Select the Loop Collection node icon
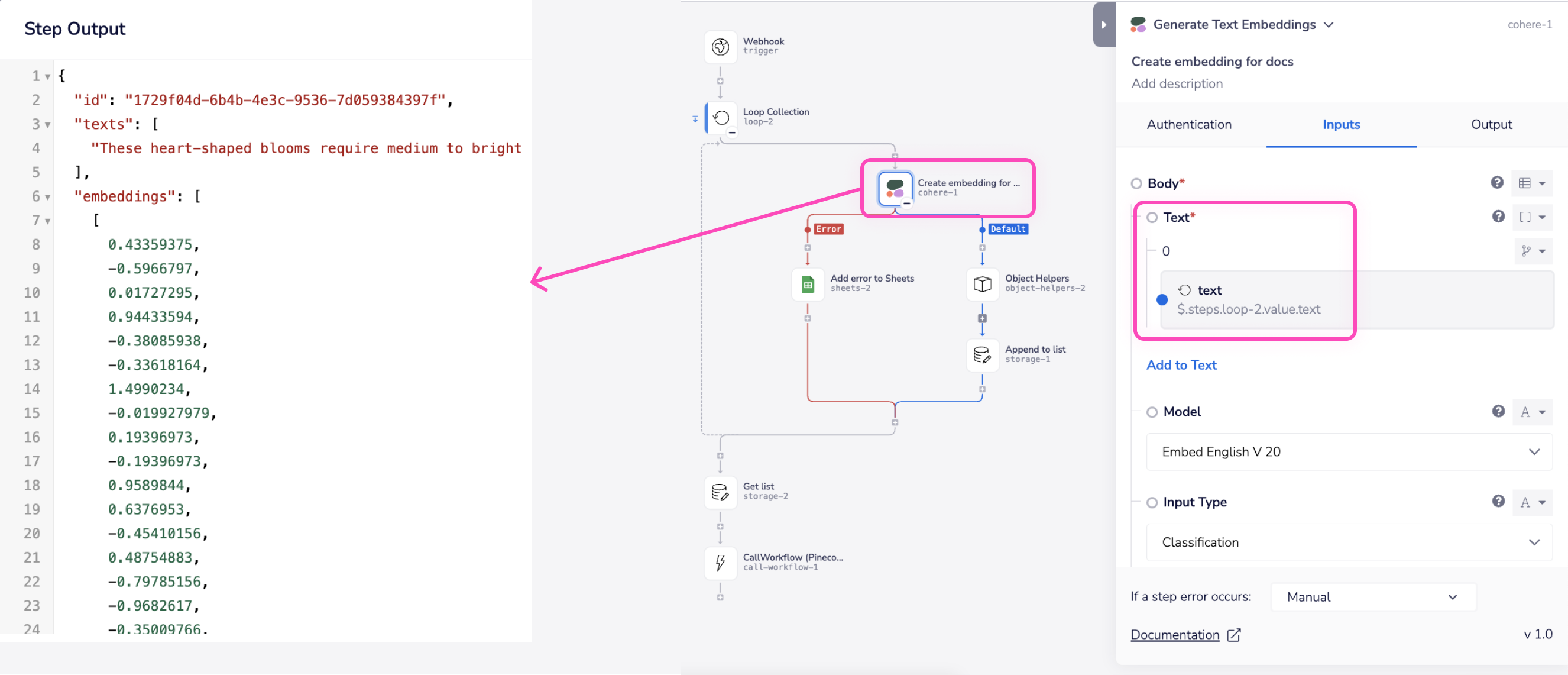 point(721,118)
